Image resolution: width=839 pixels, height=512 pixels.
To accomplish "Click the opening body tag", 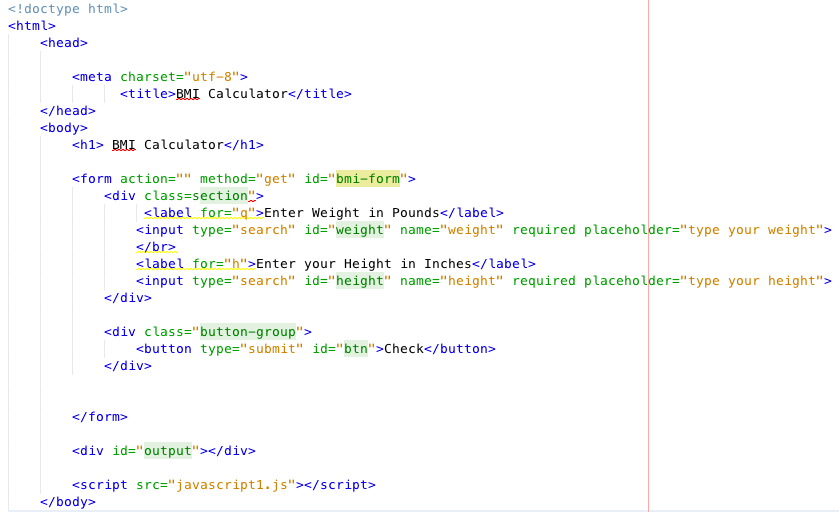I will 64,128.
